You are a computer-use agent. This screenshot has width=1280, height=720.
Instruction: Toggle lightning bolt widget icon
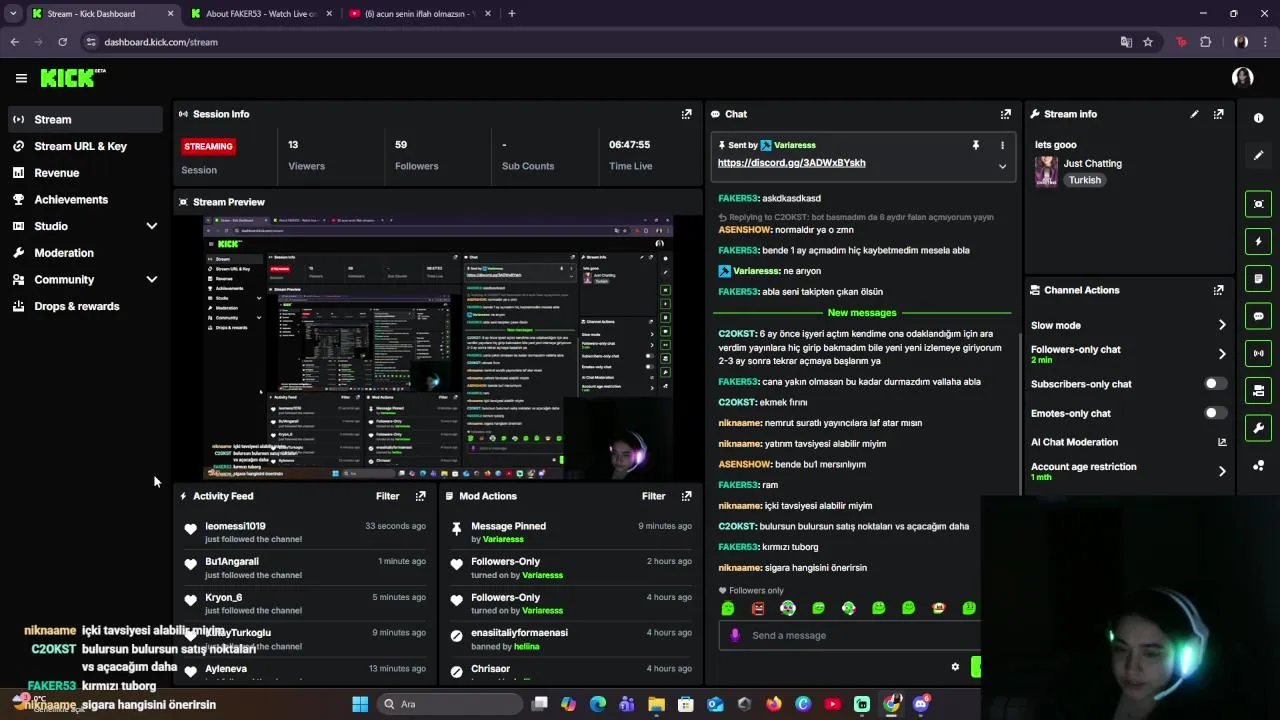(x=1258, y=241)
